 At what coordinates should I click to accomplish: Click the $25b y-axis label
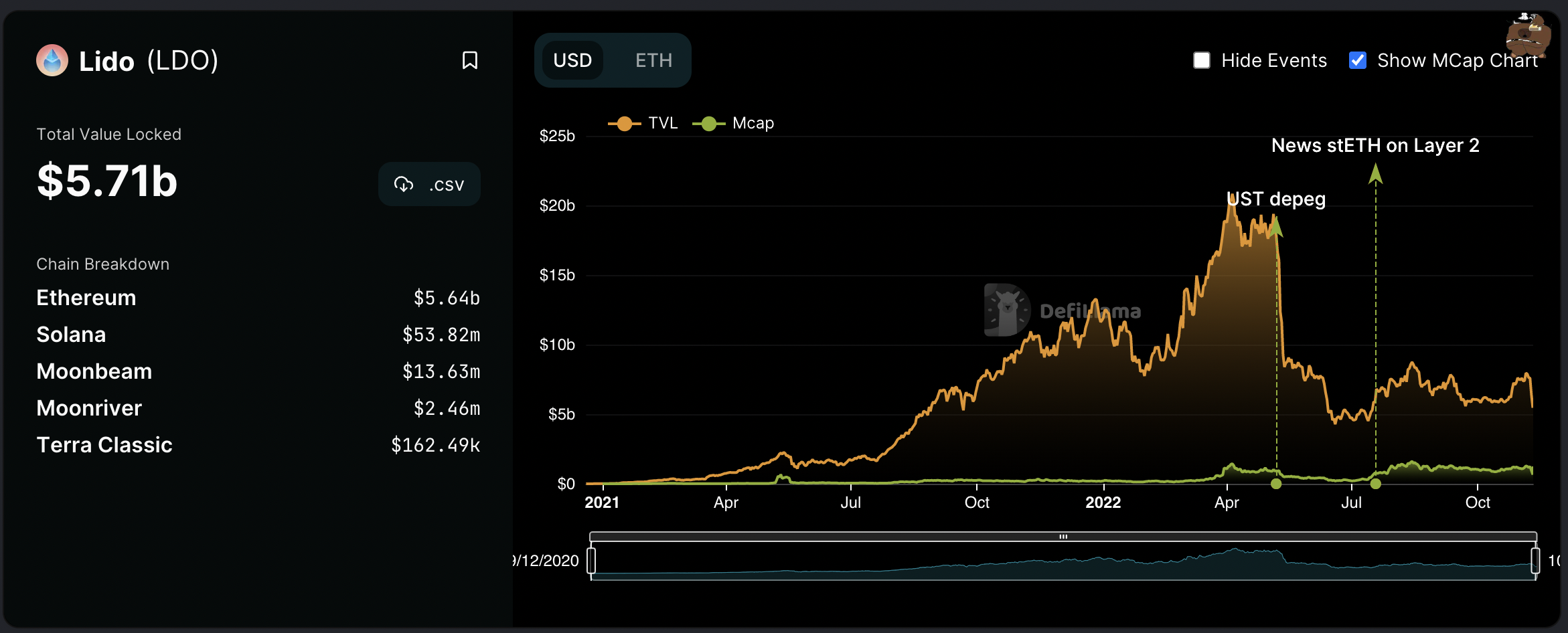[557, 136]
